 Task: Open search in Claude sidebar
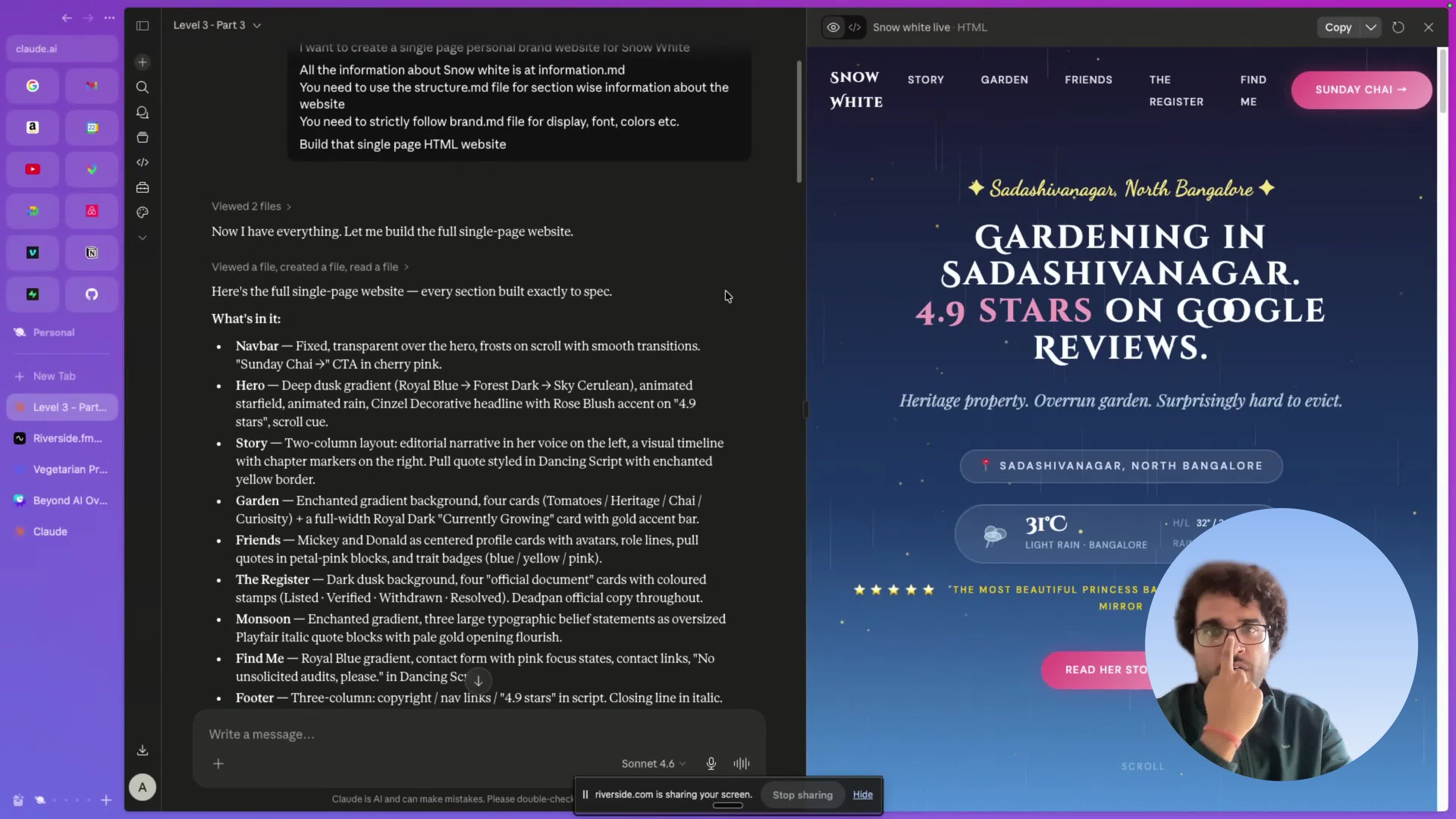pos(143,87)
